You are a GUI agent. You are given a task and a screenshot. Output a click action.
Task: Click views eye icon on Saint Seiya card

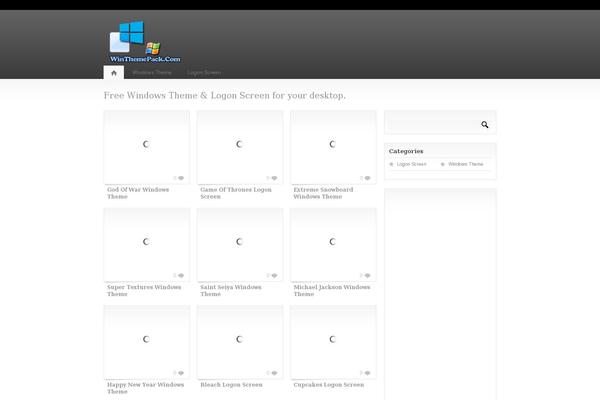coord(274,276)
